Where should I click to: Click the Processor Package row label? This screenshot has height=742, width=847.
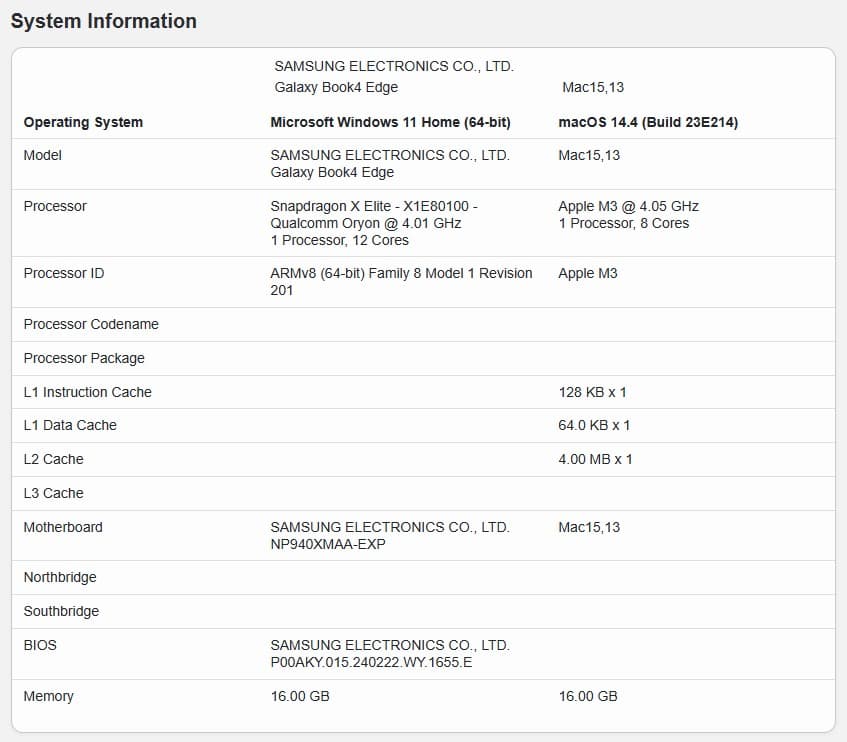point(84,358)
